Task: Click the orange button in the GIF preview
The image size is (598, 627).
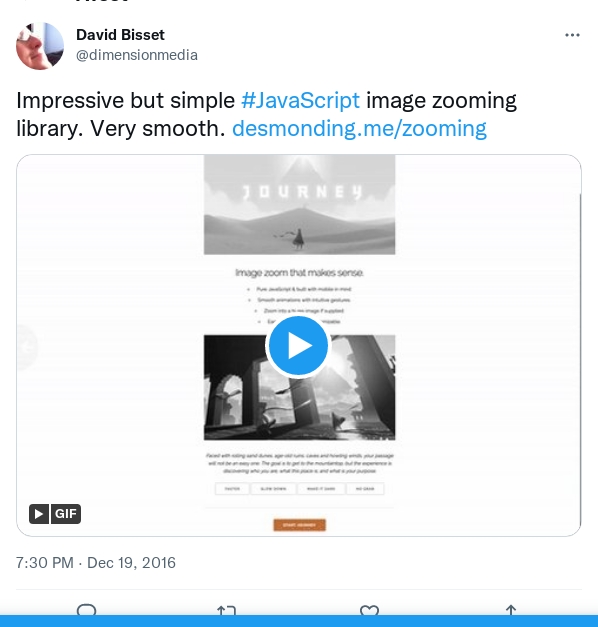Action: coord(299,525)
